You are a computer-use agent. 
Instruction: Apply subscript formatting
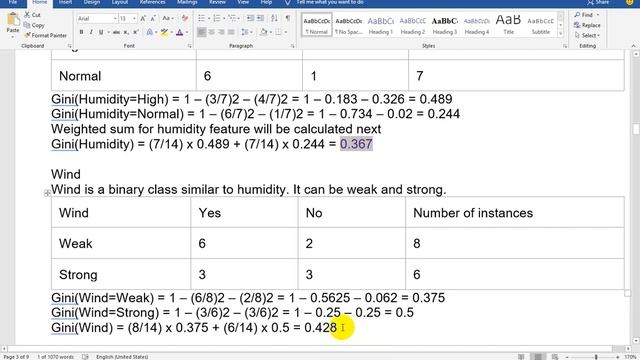click(x=126, y=32)
